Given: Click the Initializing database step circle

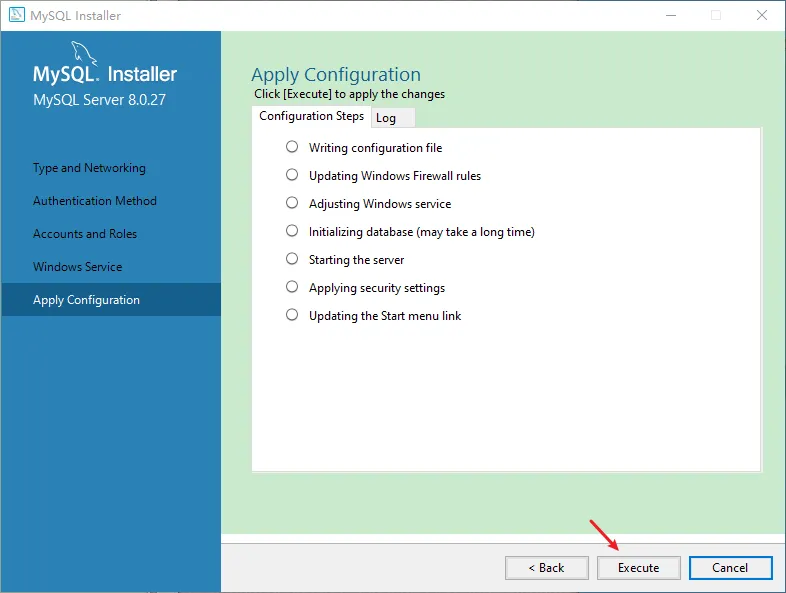Looking at the screenshot, I should [x=292, y=230].
